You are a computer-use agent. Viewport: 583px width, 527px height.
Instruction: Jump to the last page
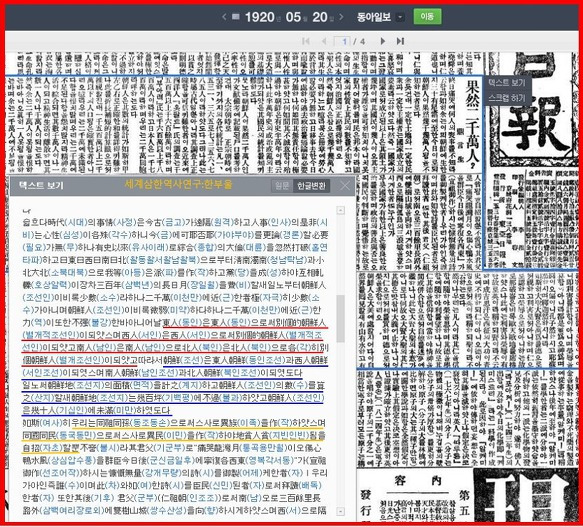pos(400,41)
